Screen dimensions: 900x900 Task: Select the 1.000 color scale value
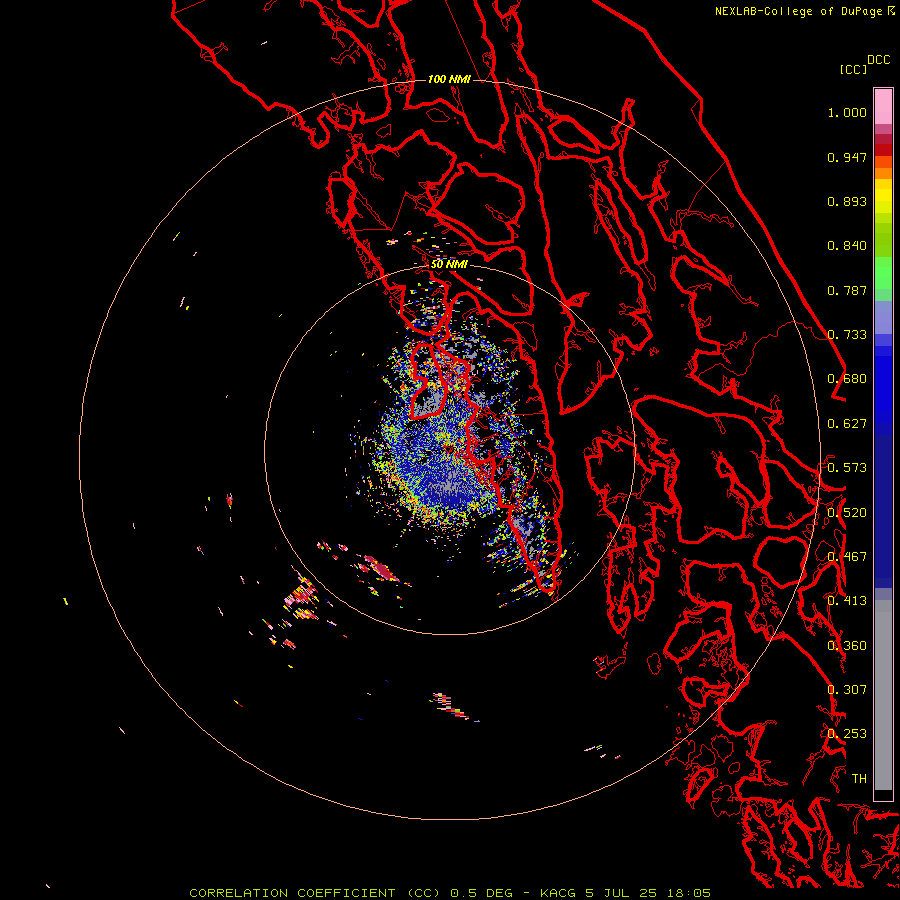pyautogui.click(x=847, y=112)
